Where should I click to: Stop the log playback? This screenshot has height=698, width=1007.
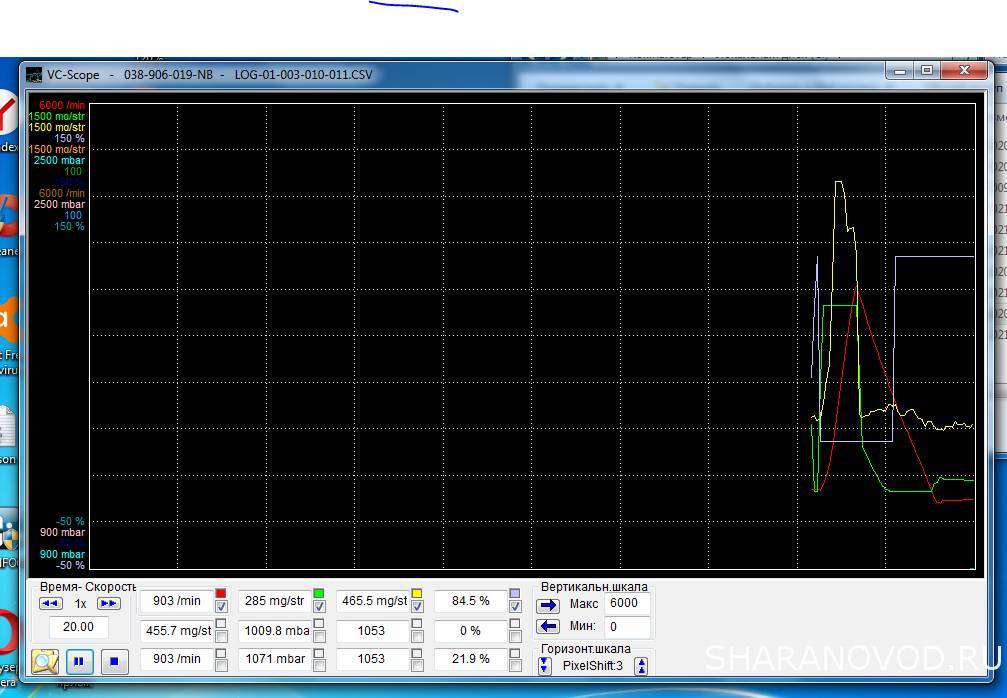(x=114, y=661)
